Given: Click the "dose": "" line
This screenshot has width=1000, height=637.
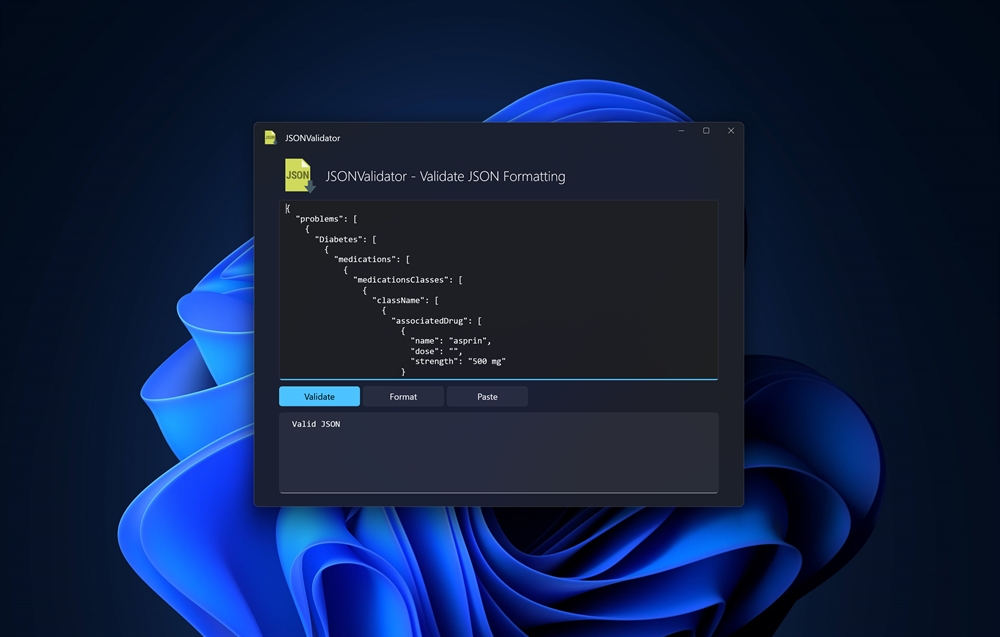Looking at the screenshot, I should (436, 351).
